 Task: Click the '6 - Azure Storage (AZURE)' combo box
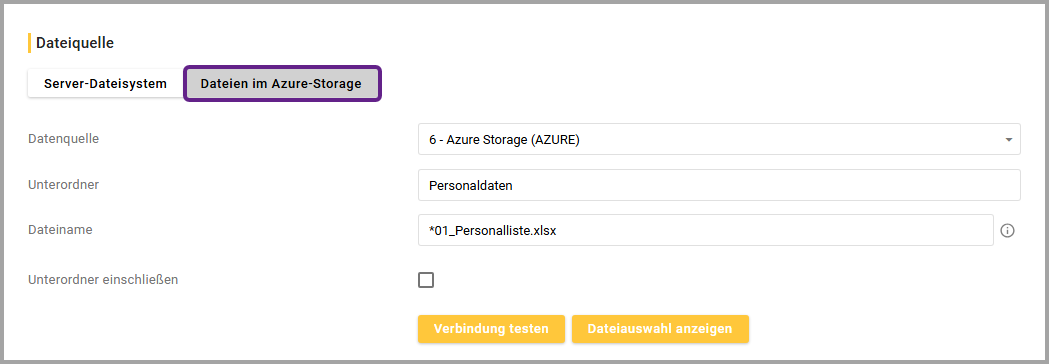[x=719, y=139]
